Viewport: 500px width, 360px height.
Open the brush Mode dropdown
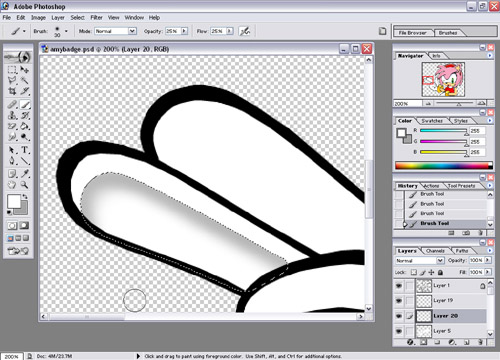tap(132, 31)
